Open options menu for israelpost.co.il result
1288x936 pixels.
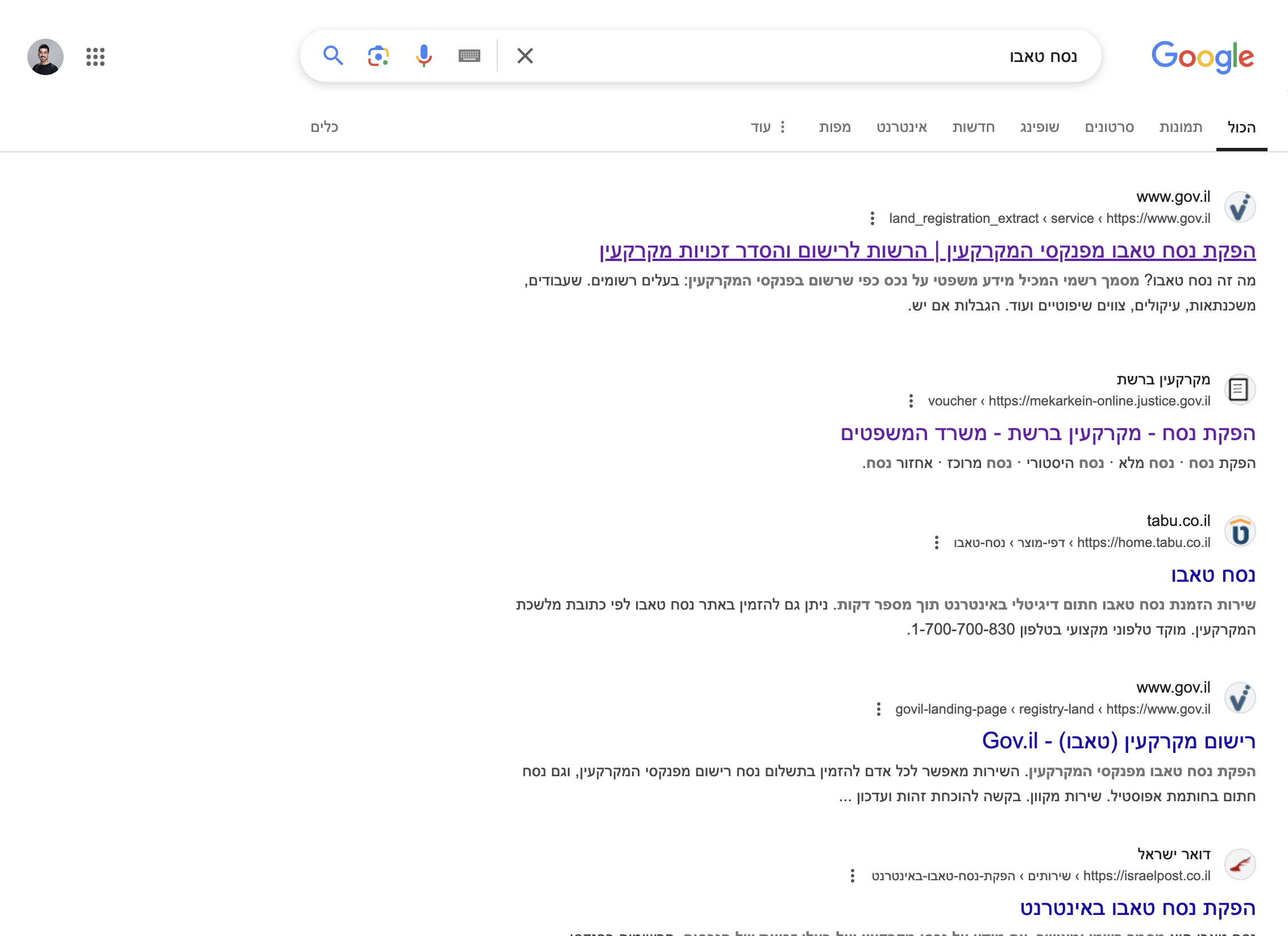853,876
